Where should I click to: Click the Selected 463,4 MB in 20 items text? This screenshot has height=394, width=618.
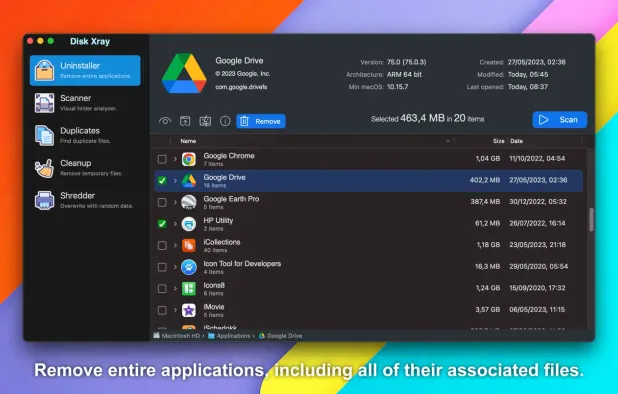[428, 119]
